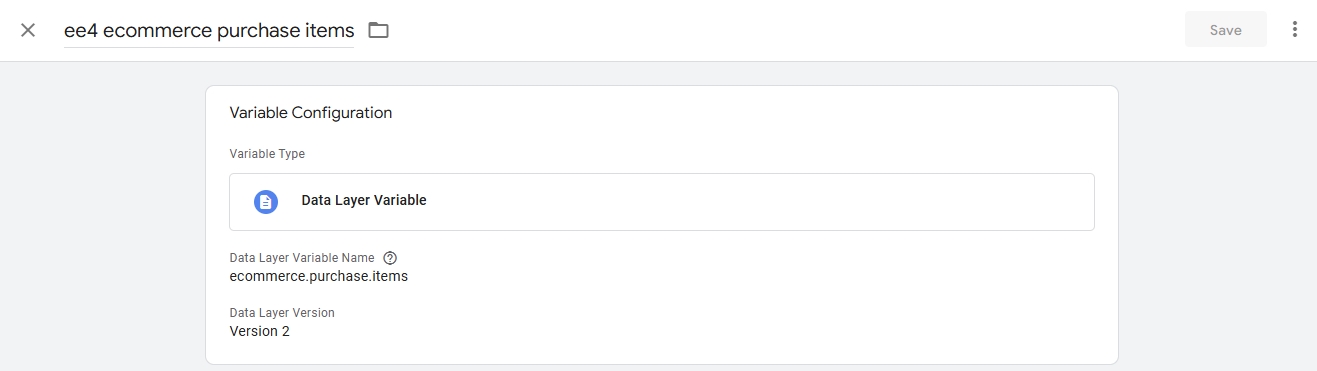The image size is (1317, 371).
Task: Close the variable editor panel
Action: pos(28,30)
